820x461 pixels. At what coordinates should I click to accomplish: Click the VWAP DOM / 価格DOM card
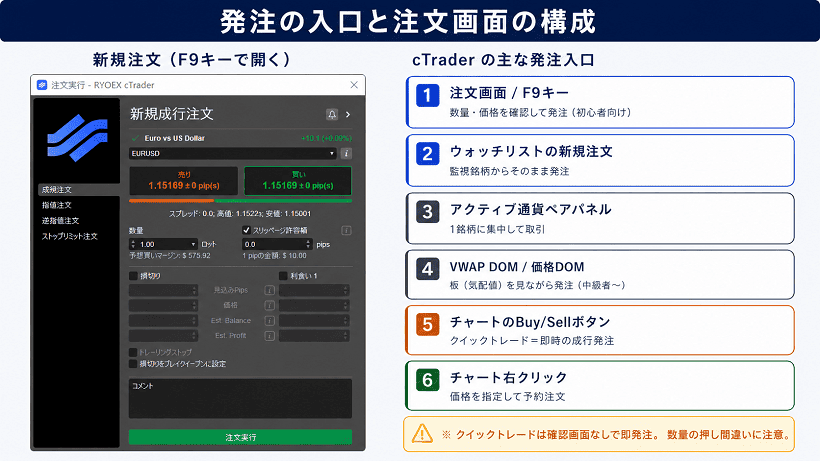tap(600, 274)
